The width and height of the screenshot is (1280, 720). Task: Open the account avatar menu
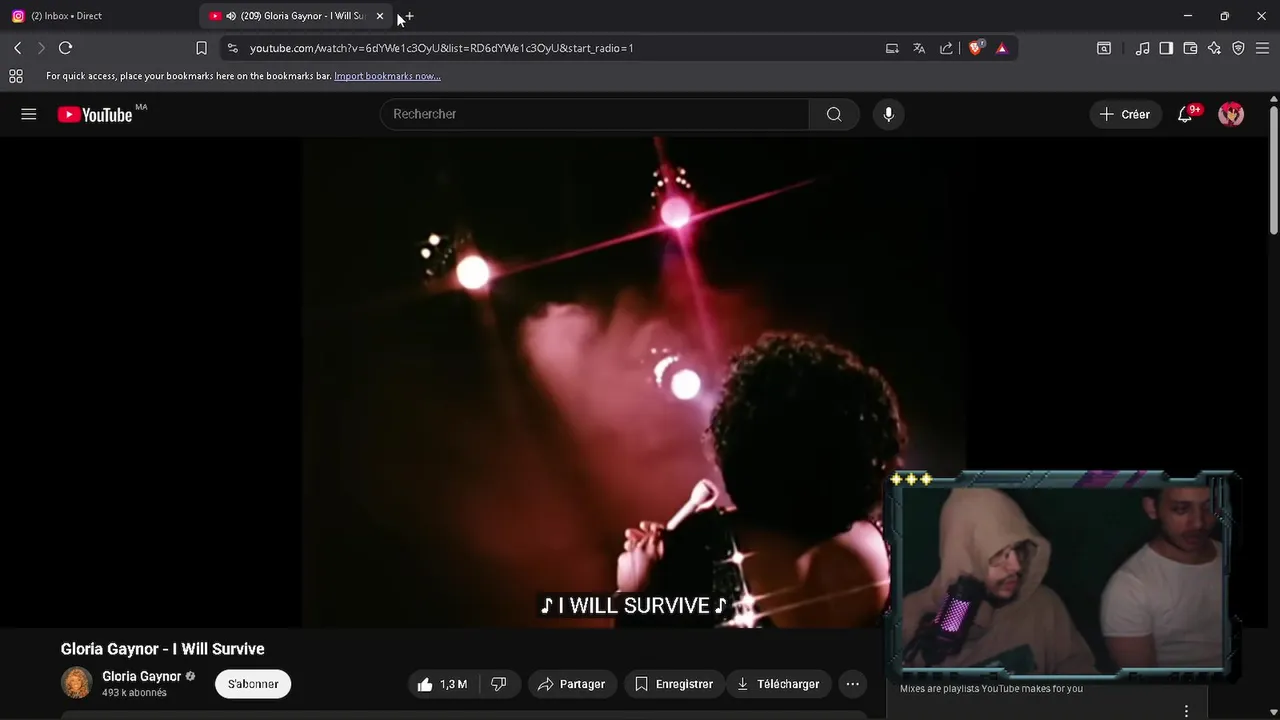[x=1231, y=114]
